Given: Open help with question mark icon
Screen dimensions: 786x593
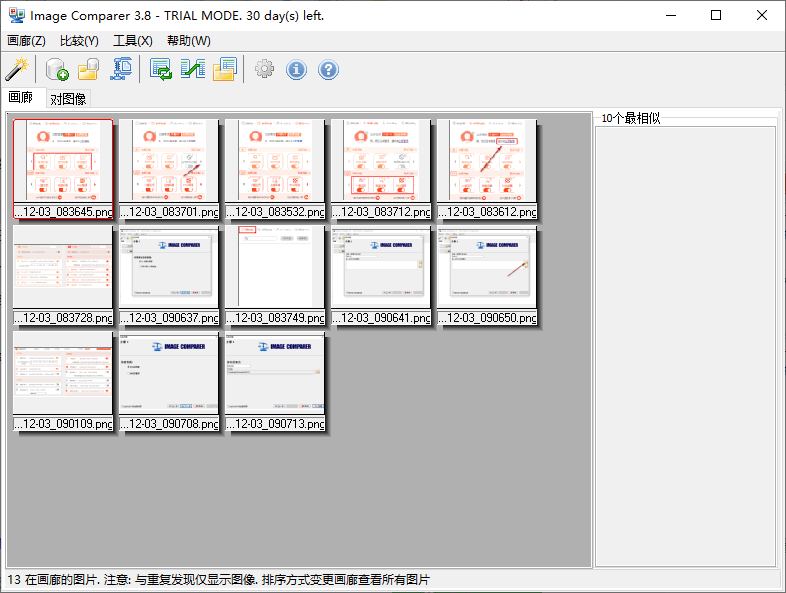Looking at the screenshot, I should pos(328,70).
